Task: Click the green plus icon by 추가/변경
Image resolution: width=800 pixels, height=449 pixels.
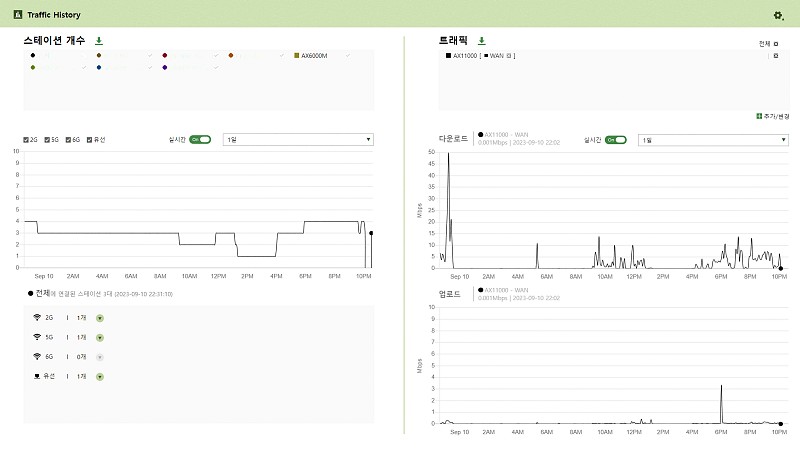Action: tap(759, 117)
